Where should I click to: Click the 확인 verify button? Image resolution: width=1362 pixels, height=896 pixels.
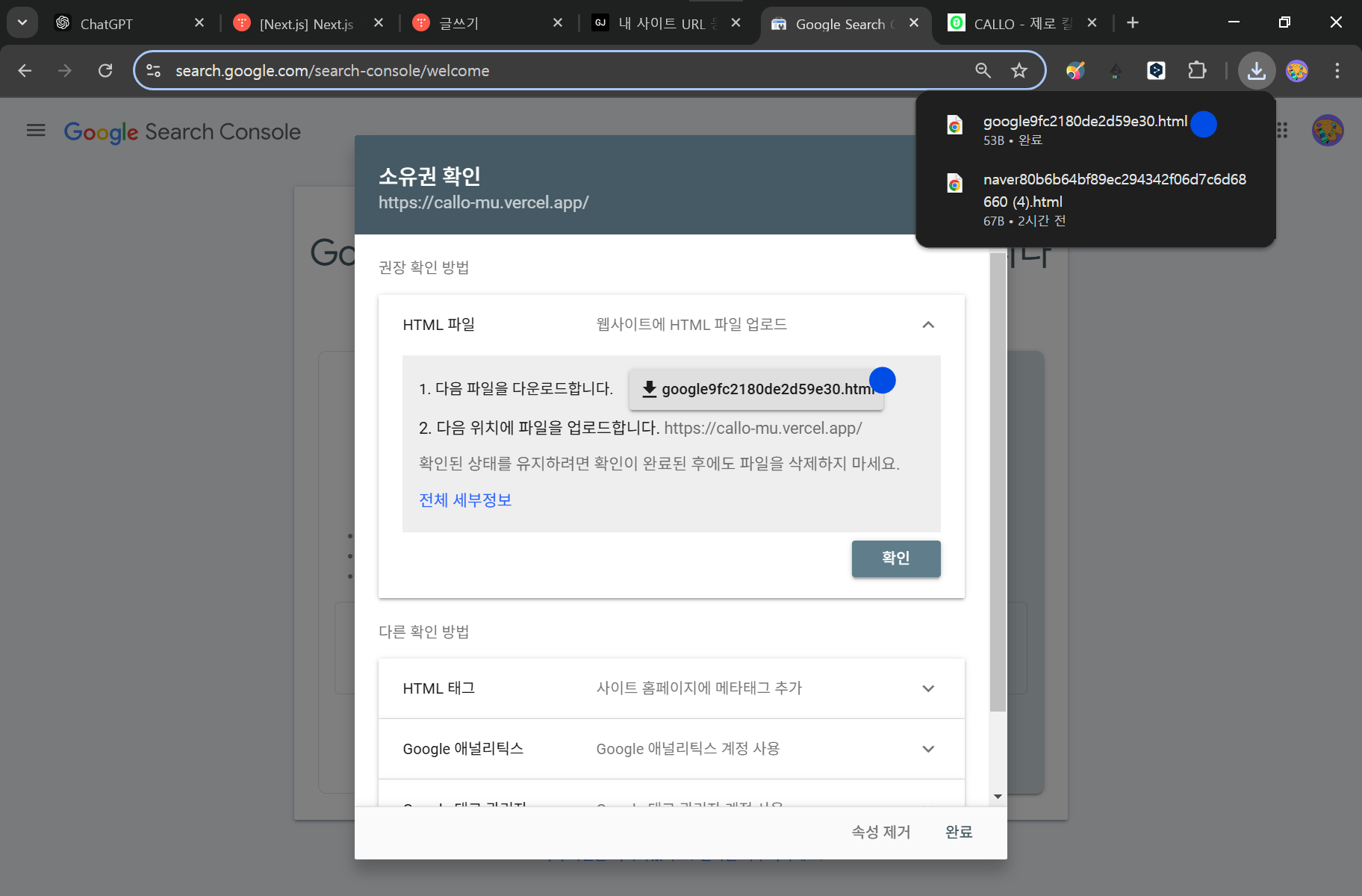(x=896, y=559)
